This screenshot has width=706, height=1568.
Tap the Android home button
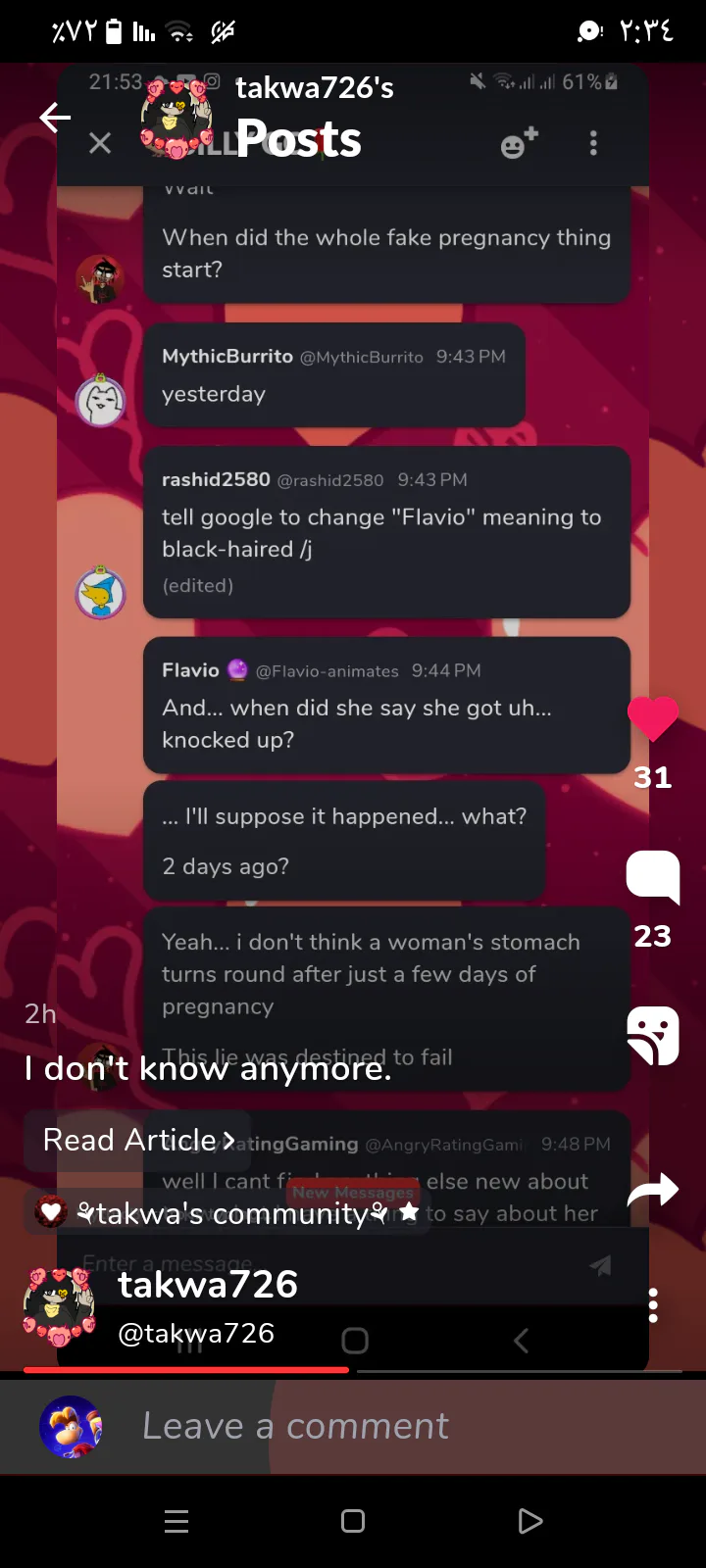[x=353, y=1521]
